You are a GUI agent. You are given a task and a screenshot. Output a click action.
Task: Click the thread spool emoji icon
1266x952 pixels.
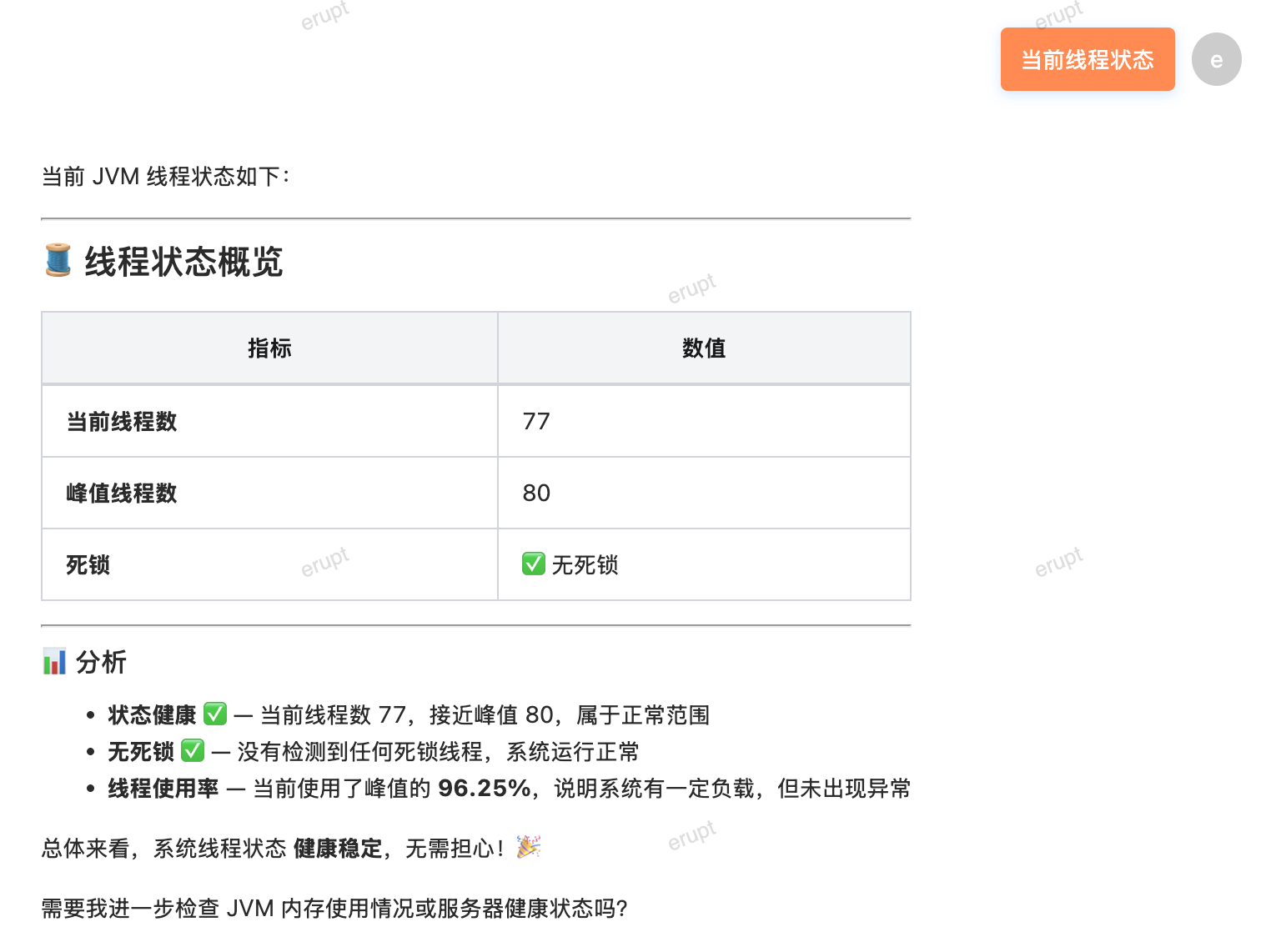[x=58, y=260]
